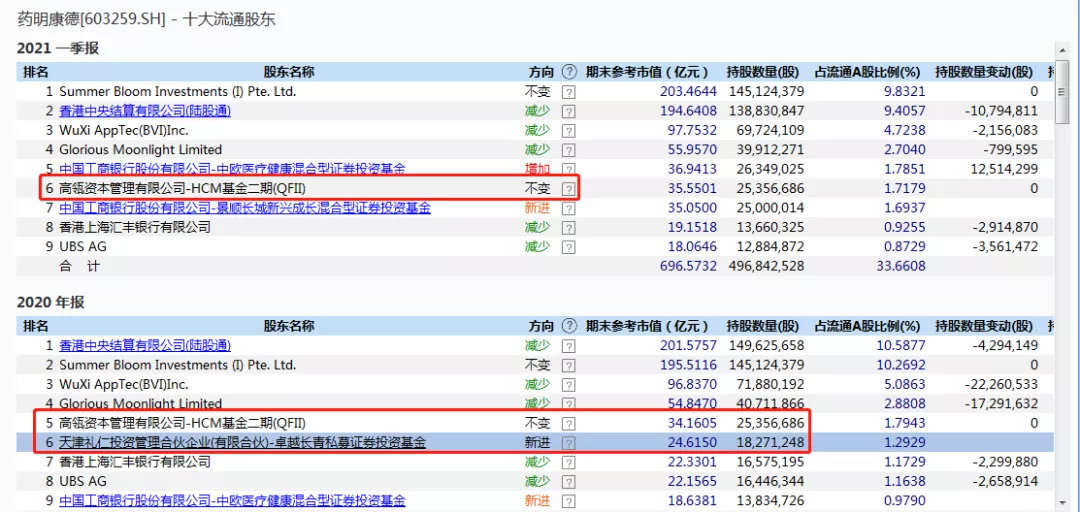
Task: Sort 2020 年报 by 持股数量(股)
Action: 763,326
